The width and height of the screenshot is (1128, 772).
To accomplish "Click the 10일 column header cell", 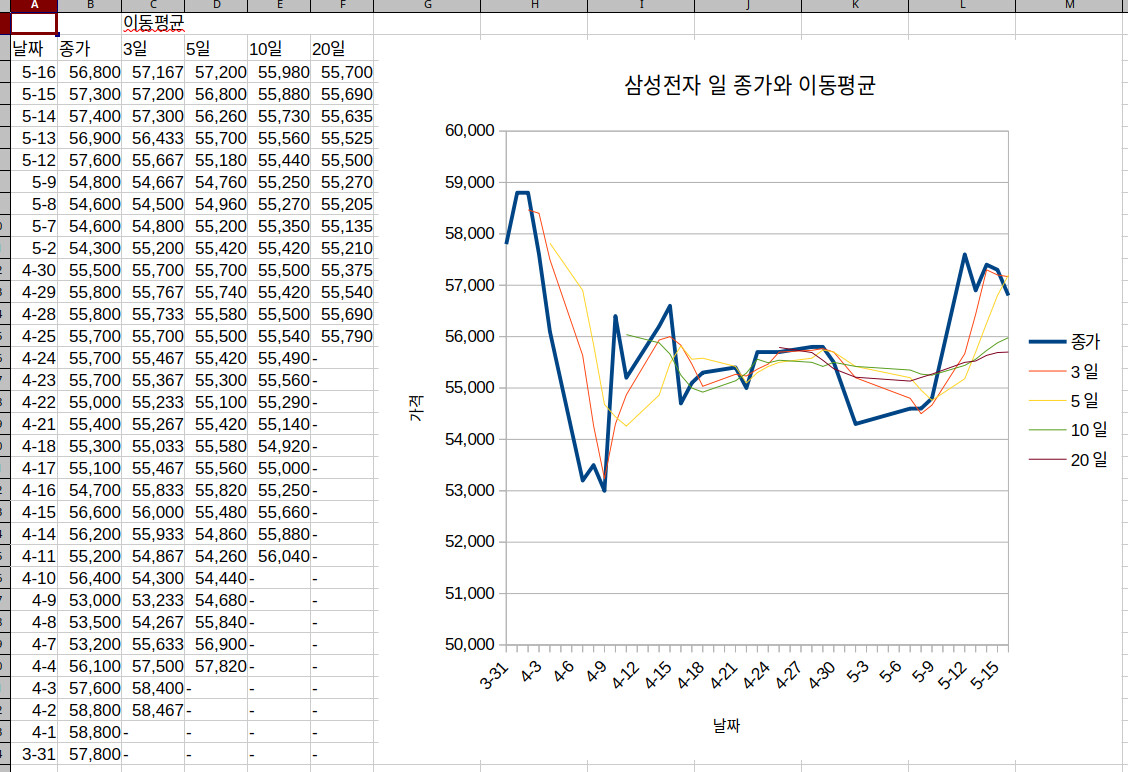I will 279,49.
